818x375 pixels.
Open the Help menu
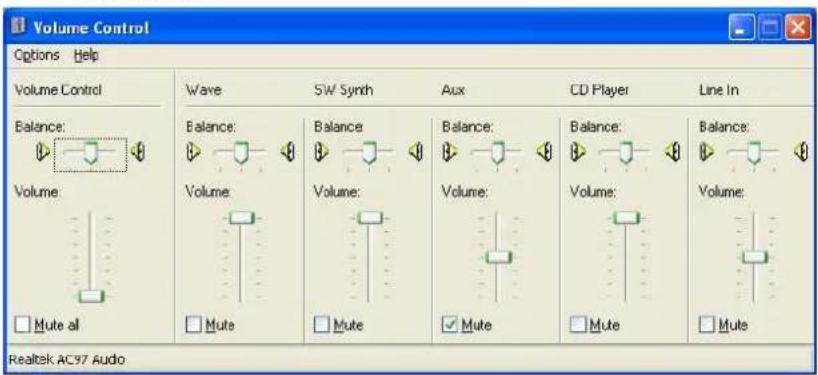pos(86,55)
